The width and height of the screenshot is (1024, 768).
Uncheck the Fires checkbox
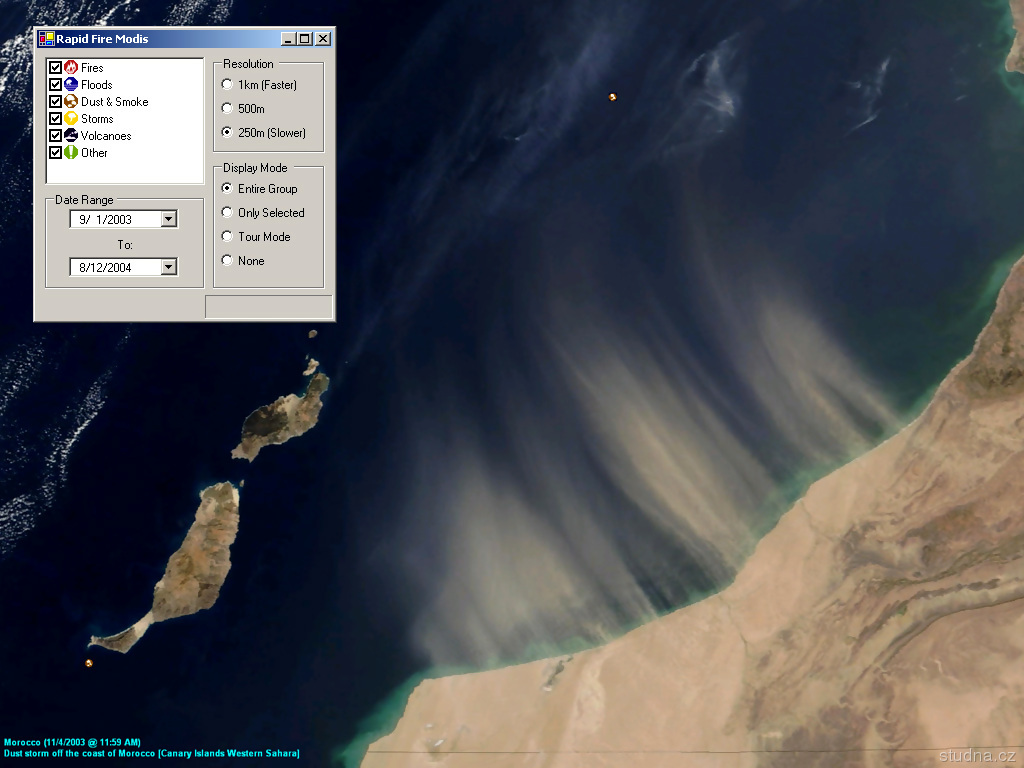click(x=55, y=68)
